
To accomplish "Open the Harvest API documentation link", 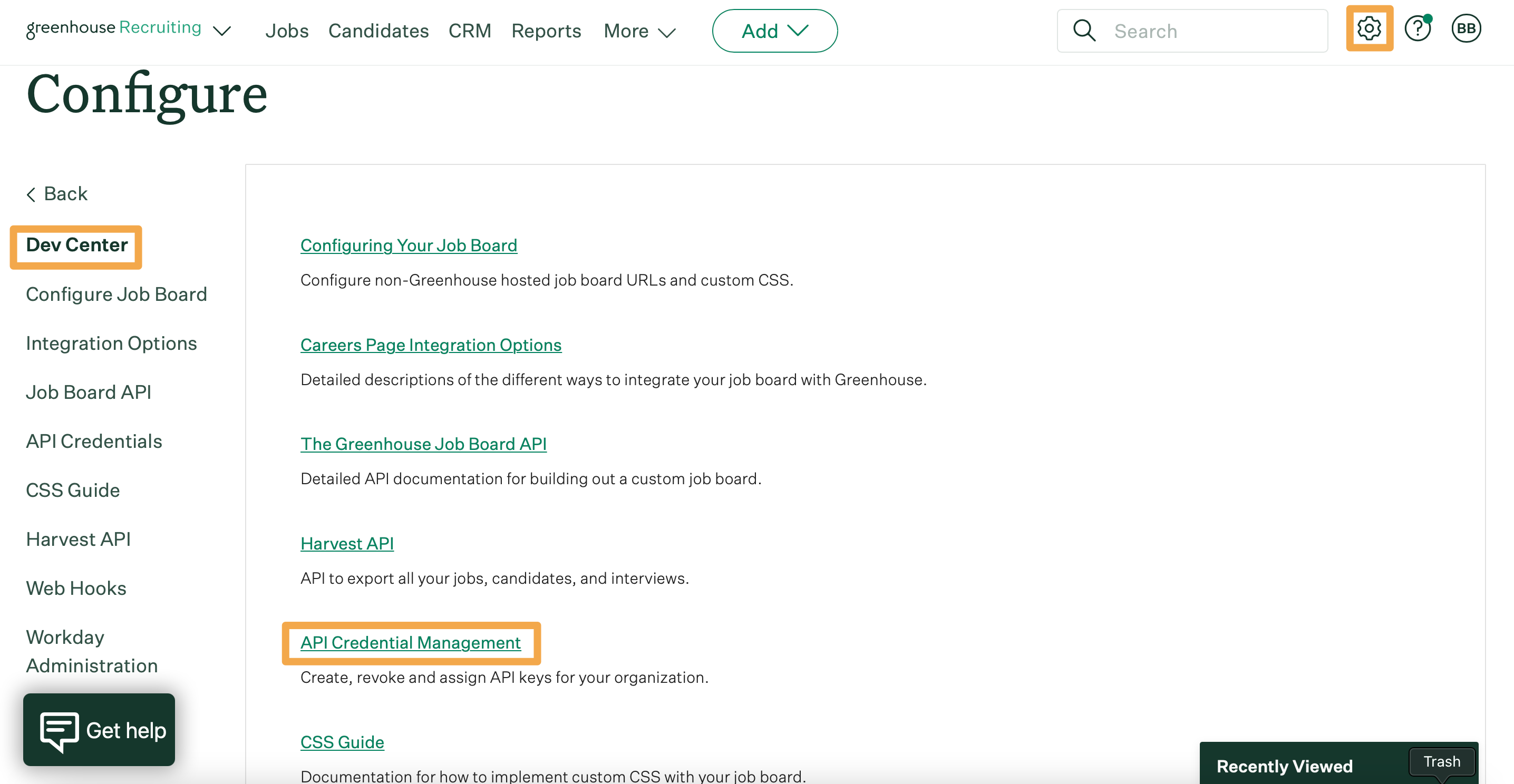I will [x=347, y=543].
